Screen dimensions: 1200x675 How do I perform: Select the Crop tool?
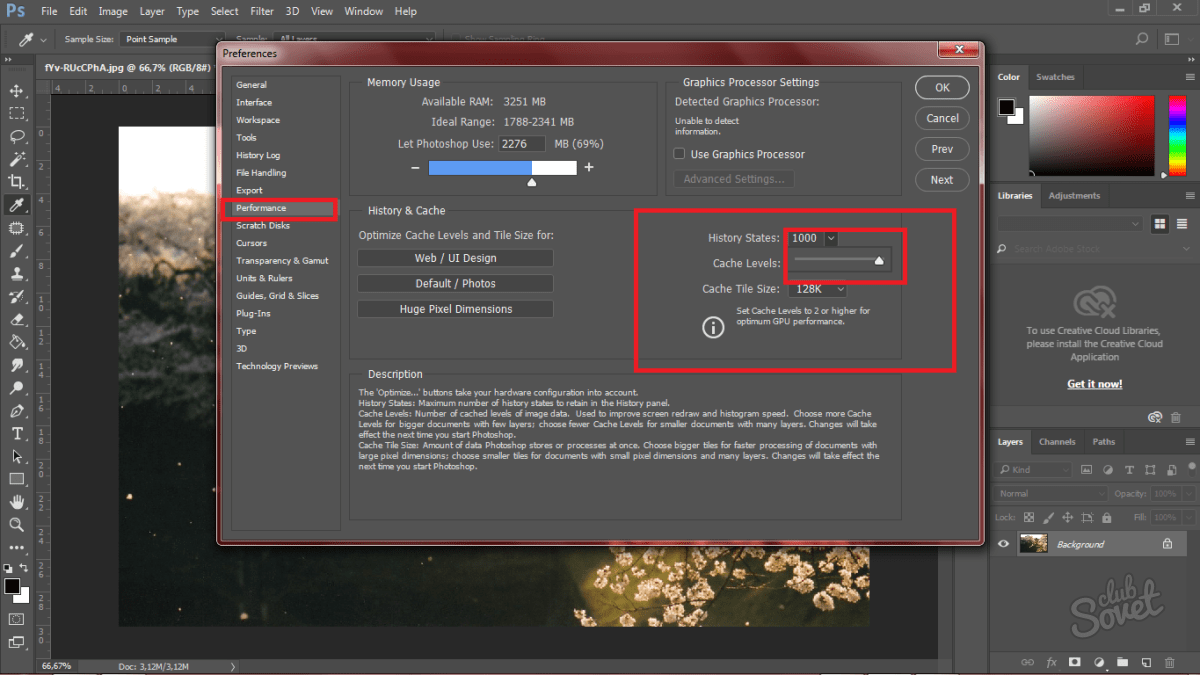coord(17,182)
